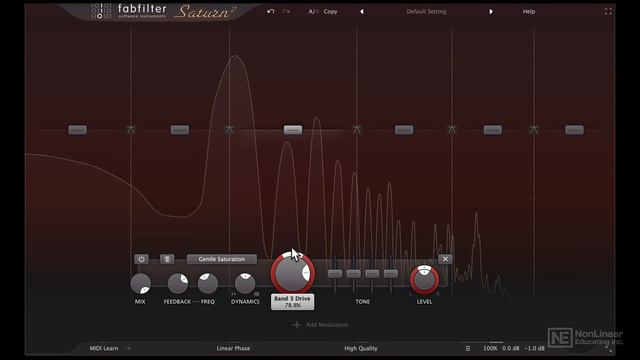Click the band settings icon next to power
Screen dimensions: 640x360
(167, 259)
